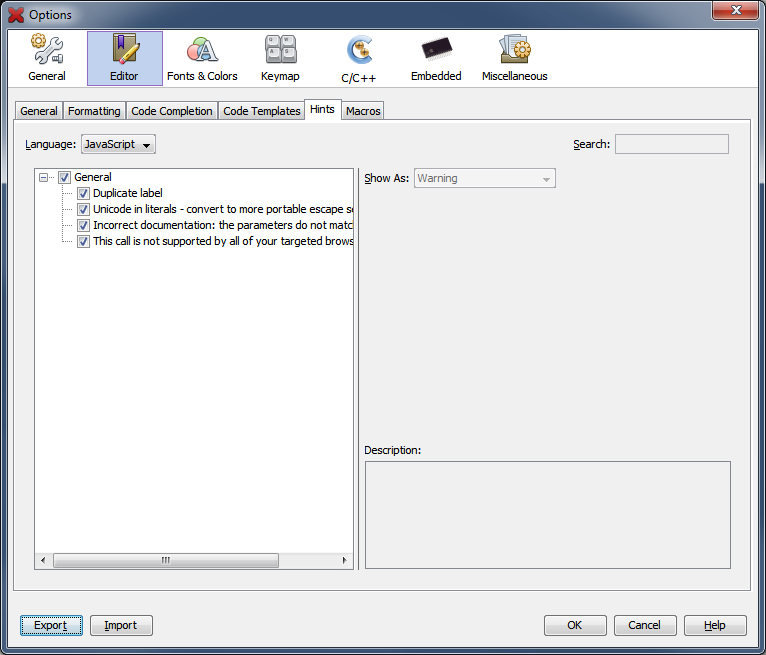Confirm with the OK button

[575, 626]
